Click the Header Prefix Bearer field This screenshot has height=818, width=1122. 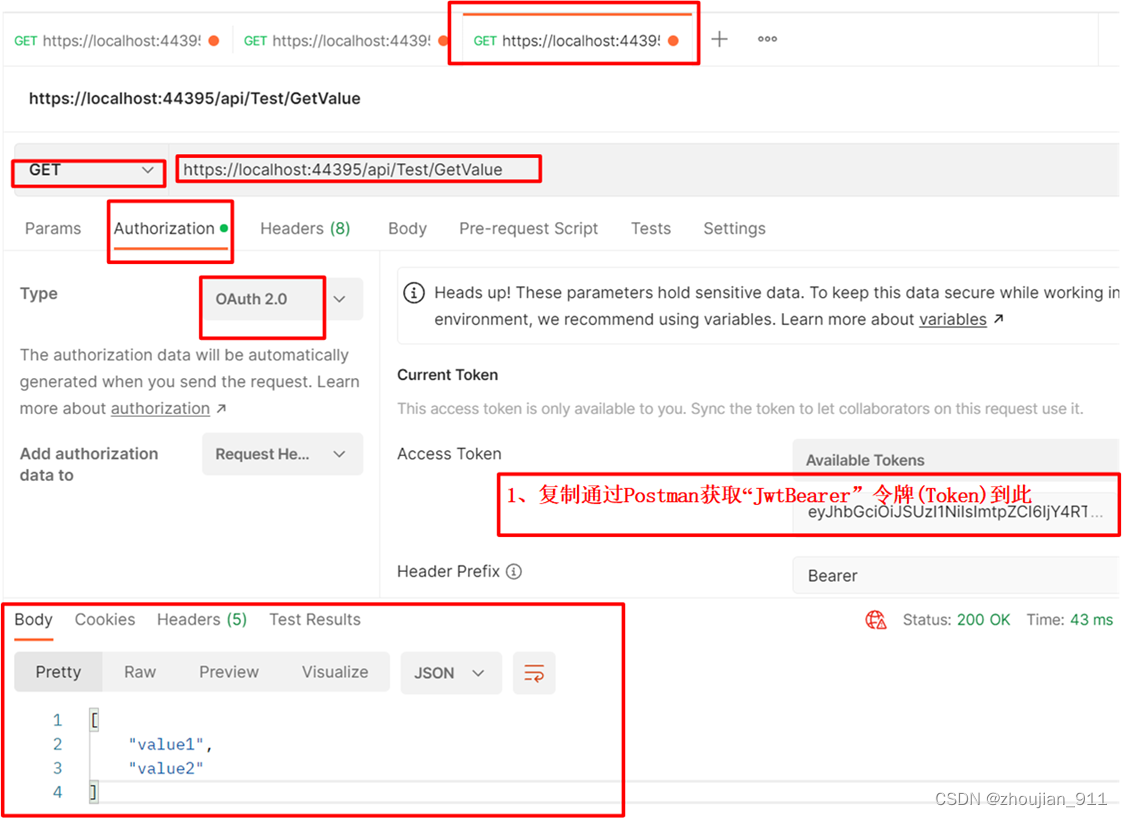(x=956, y=575)
